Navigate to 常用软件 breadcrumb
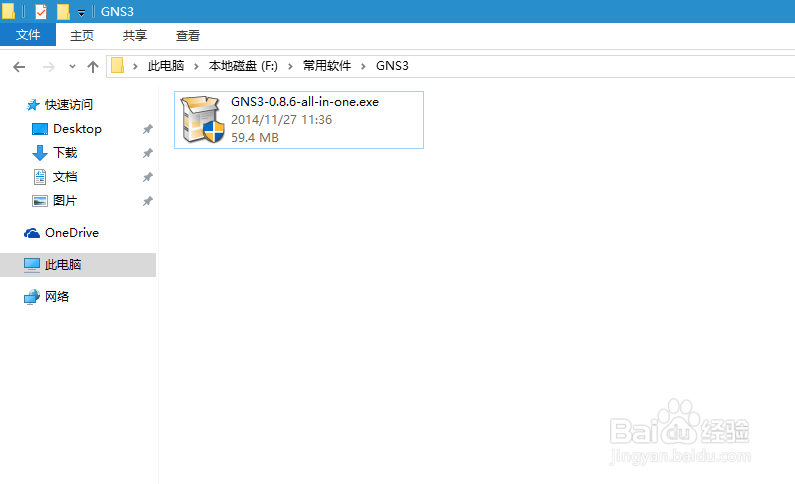Viewport: 795px width, 484px height. coord(327,66)
